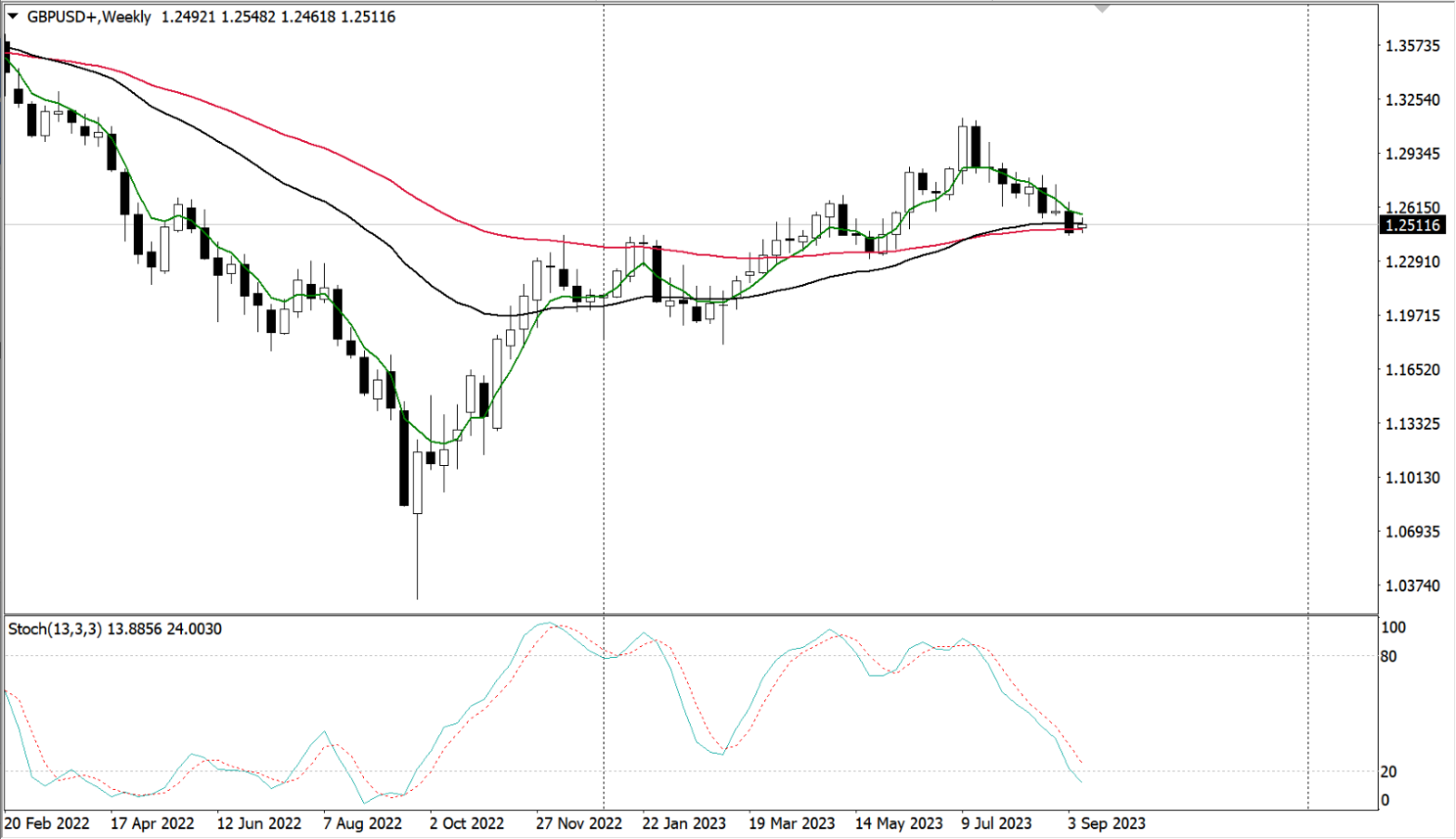Click the stochastic scale 100 label
The height and width of the screenshot is (839, 1456).
point(1393,628)
